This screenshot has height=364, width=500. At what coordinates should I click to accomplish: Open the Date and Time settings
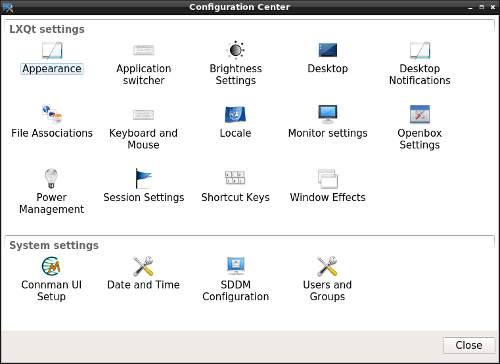tap(143, 266)
